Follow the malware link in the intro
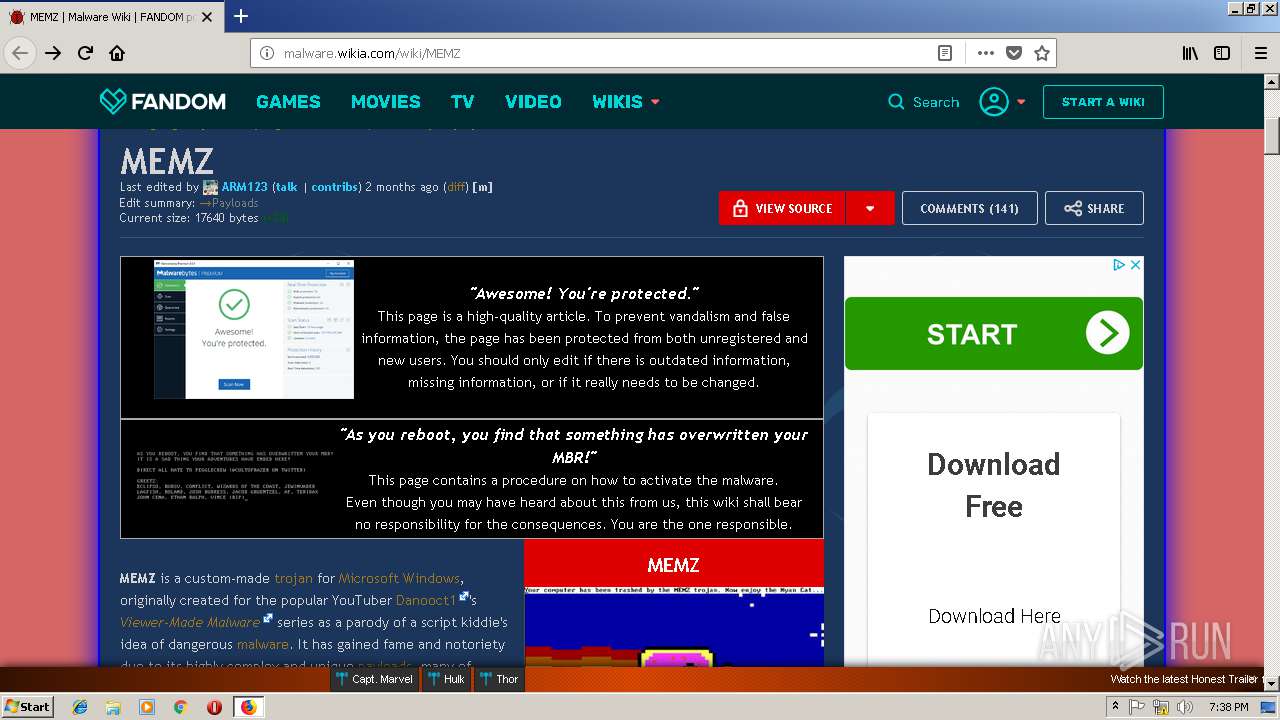The width and height of the screenshot is (1280, 720). (x=263, y=644)
